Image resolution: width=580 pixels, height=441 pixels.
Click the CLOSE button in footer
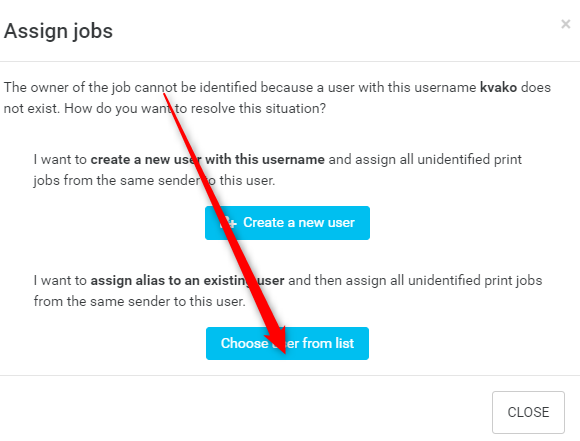pyautogui.click(x=528, y=412)
